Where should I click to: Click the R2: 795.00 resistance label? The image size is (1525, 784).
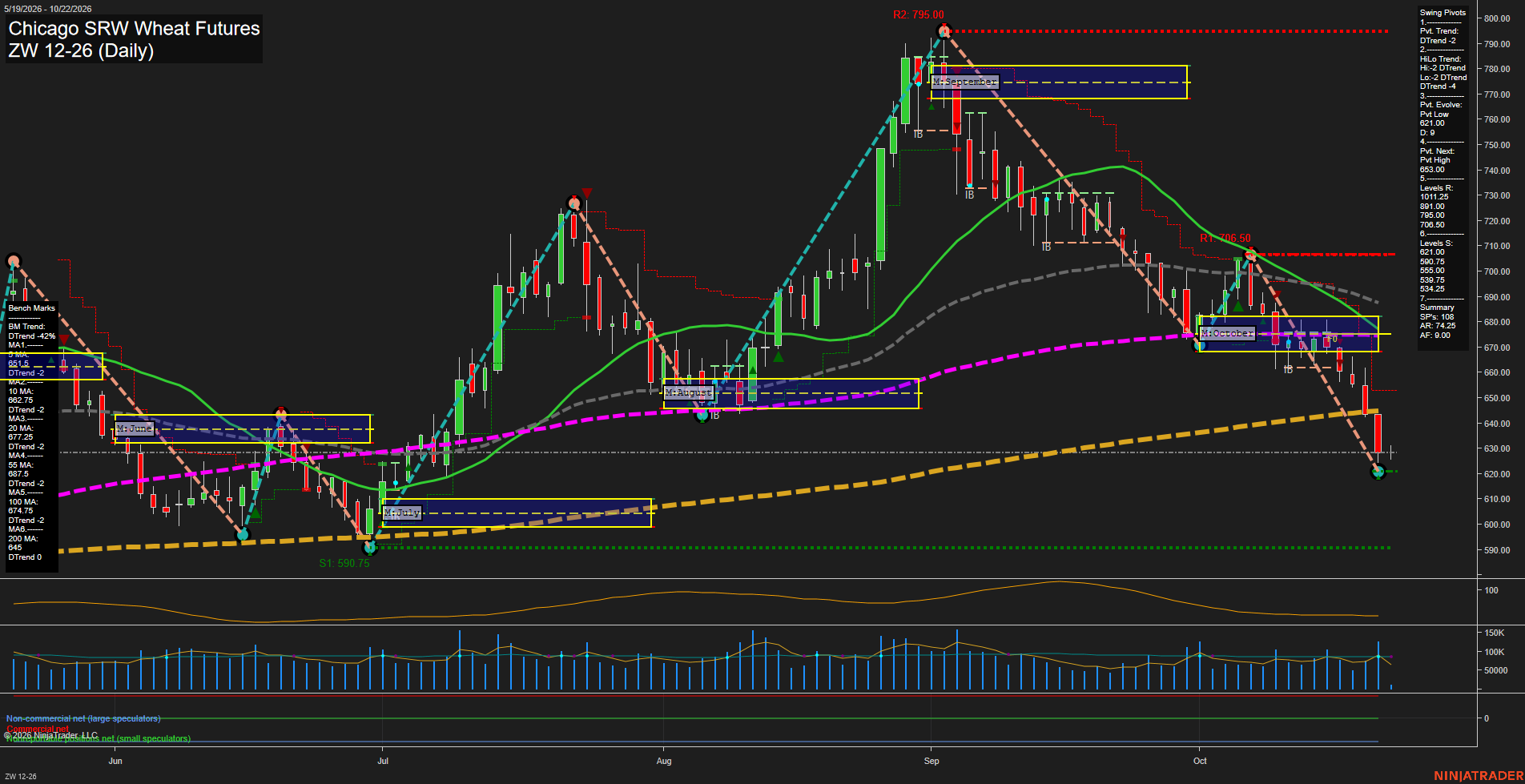[919, 14]
